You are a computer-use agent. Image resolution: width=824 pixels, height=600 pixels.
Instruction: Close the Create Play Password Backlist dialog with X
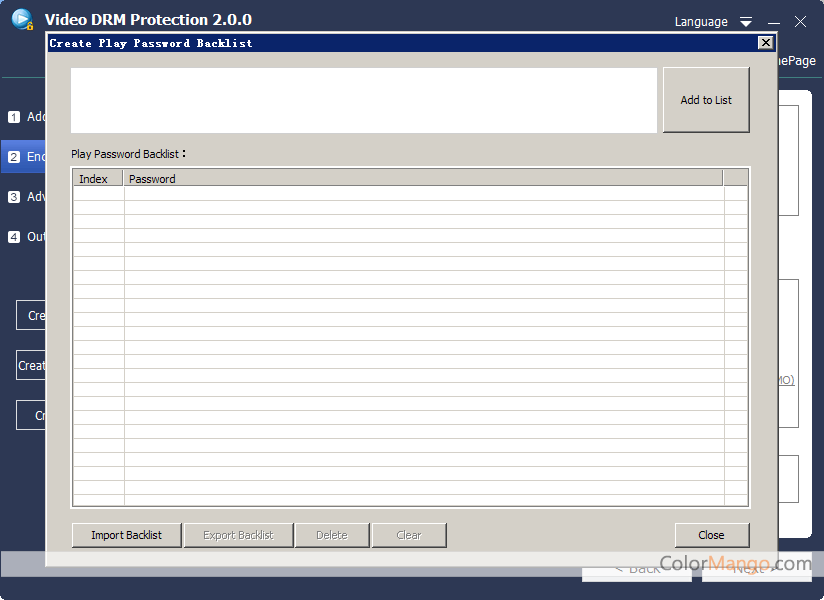[765, 43]
